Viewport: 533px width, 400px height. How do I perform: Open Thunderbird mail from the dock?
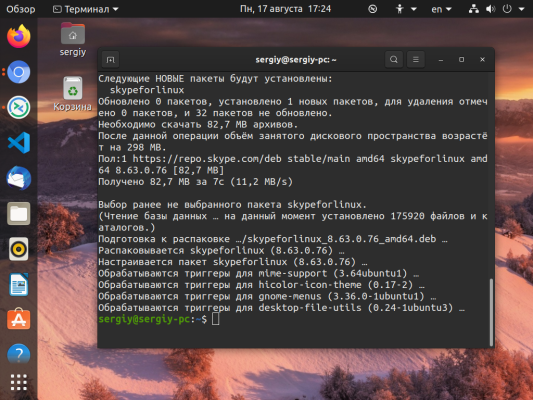(x=19, y=178)
